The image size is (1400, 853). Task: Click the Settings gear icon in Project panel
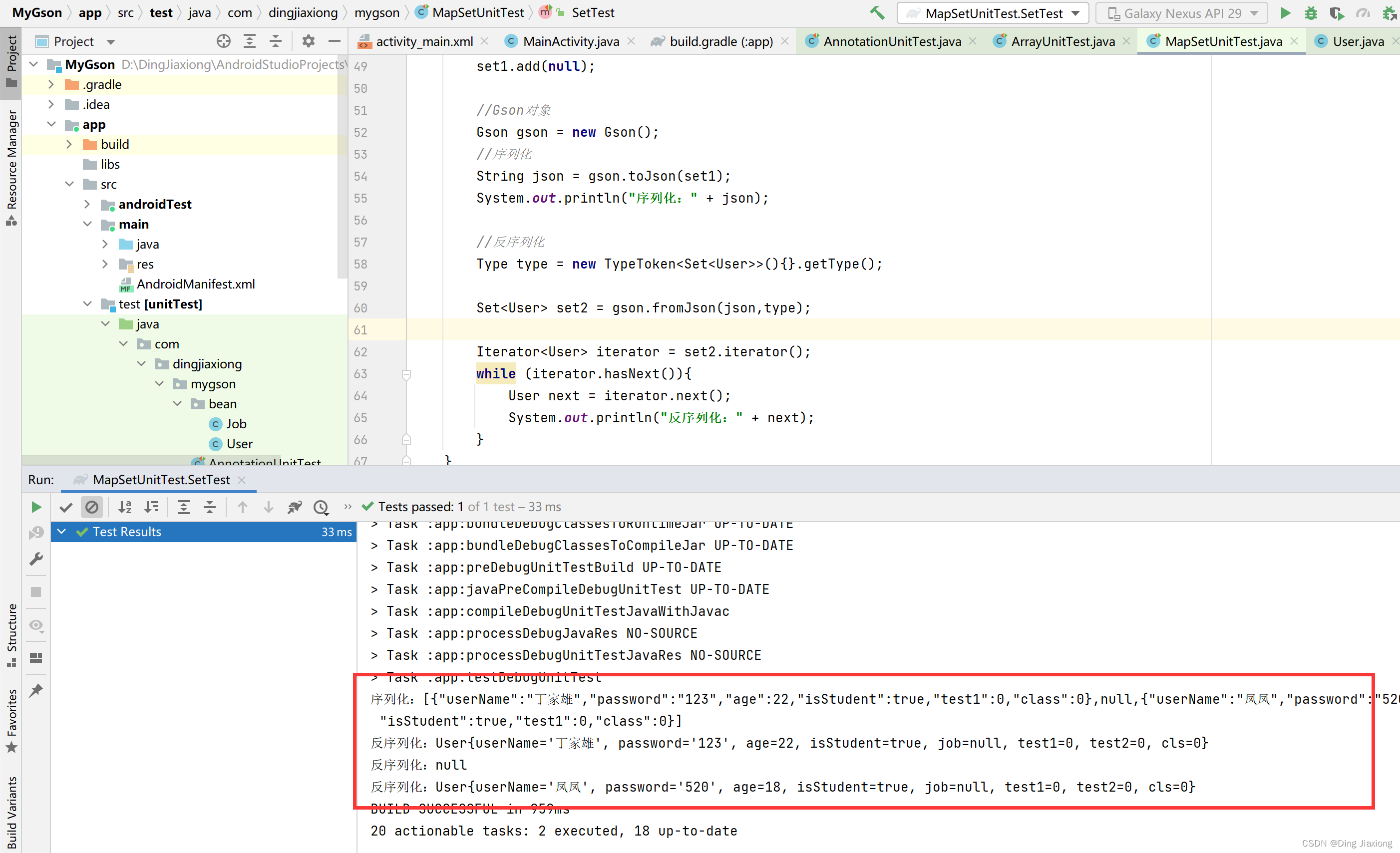309,41
